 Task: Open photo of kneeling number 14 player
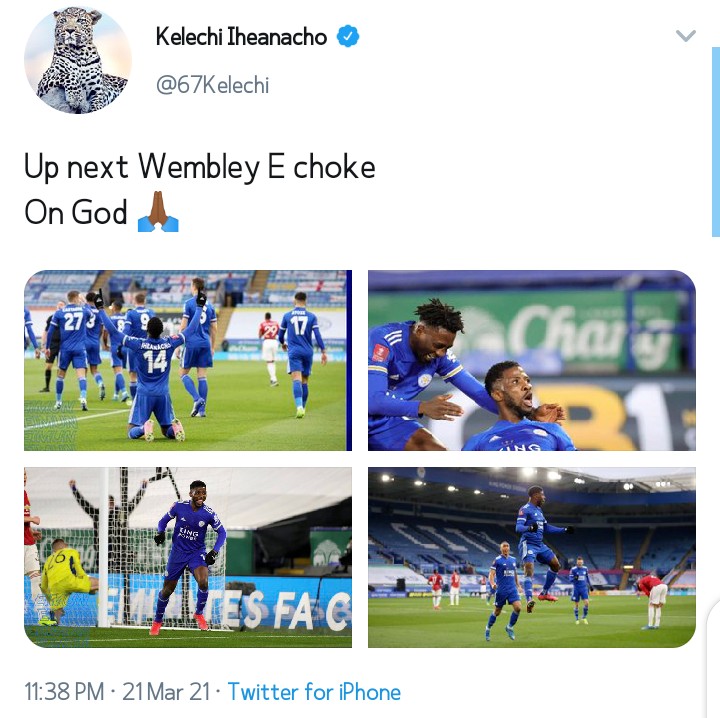(x=188, y=360)
